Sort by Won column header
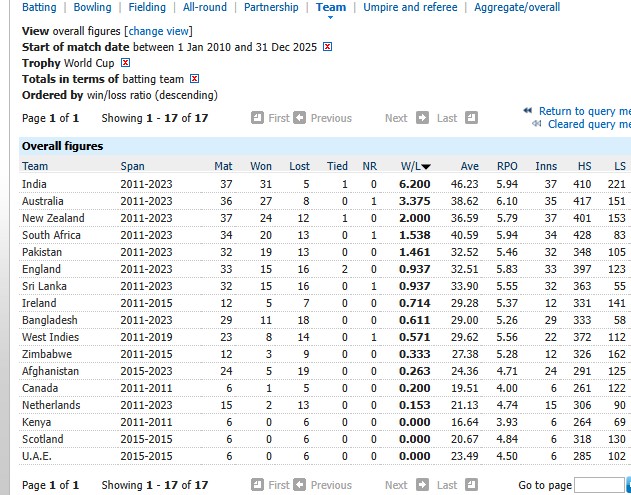 click(261, 166)
